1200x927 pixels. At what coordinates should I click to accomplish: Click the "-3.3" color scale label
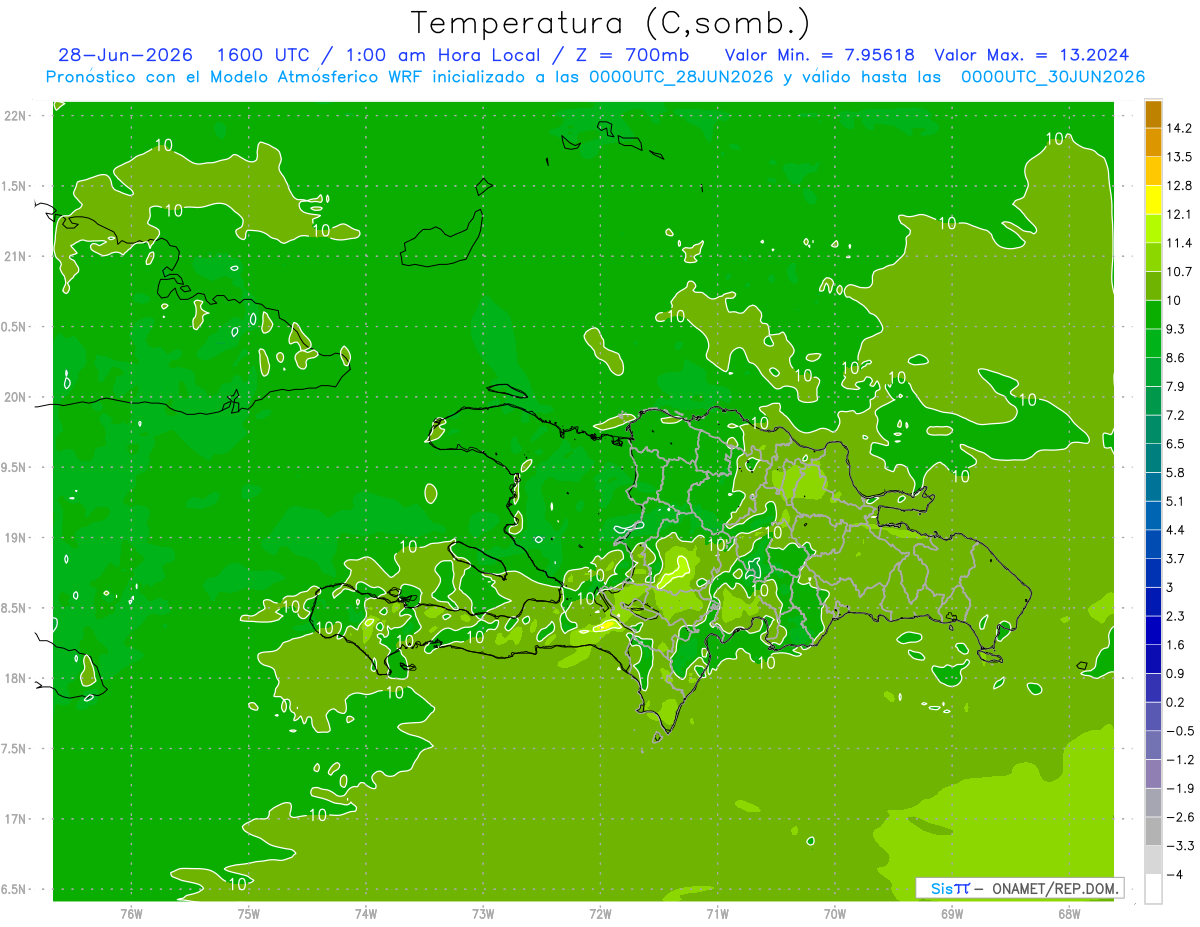[x=1179, y=846]
